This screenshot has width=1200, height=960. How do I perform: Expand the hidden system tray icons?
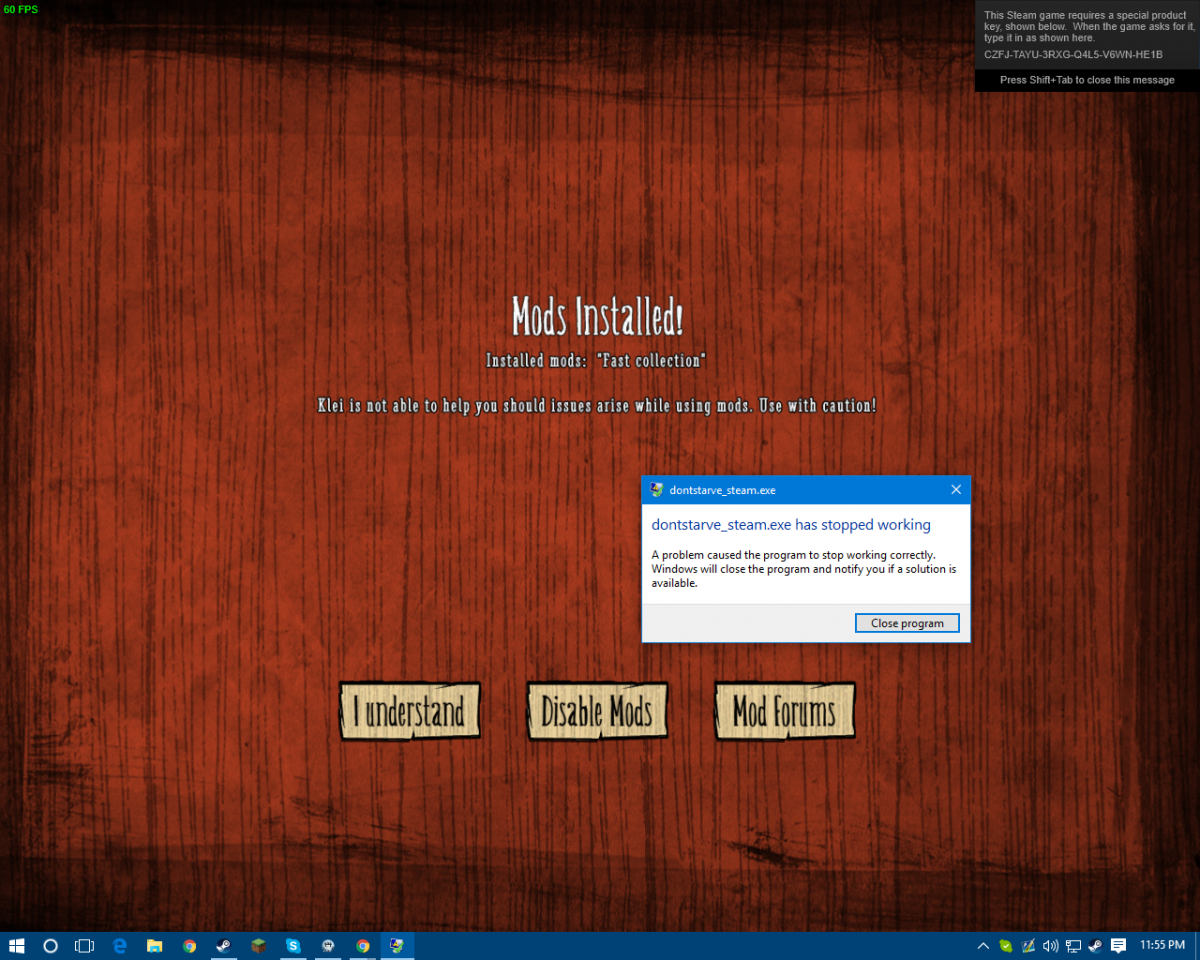pyautogui.click(x=983, y=945)
